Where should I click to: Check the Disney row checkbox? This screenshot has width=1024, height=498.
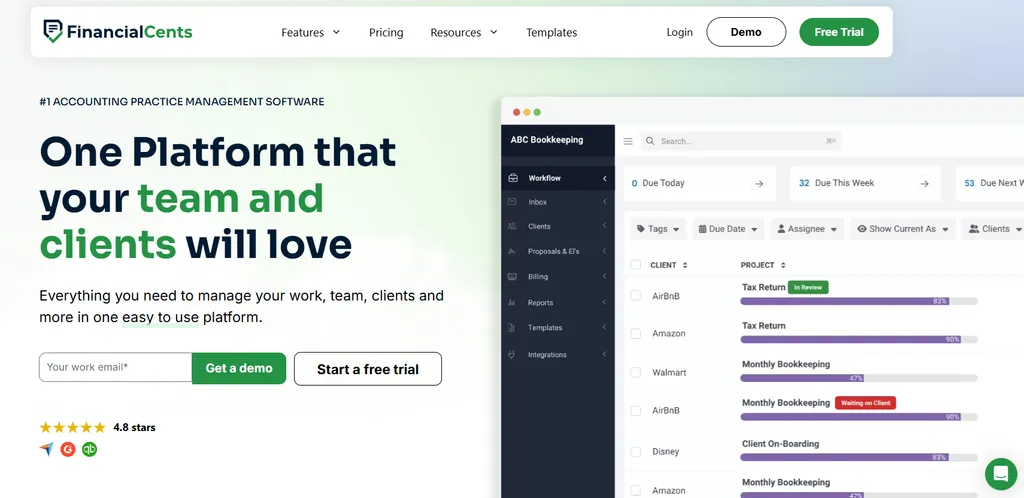click(x=635, y=452)
